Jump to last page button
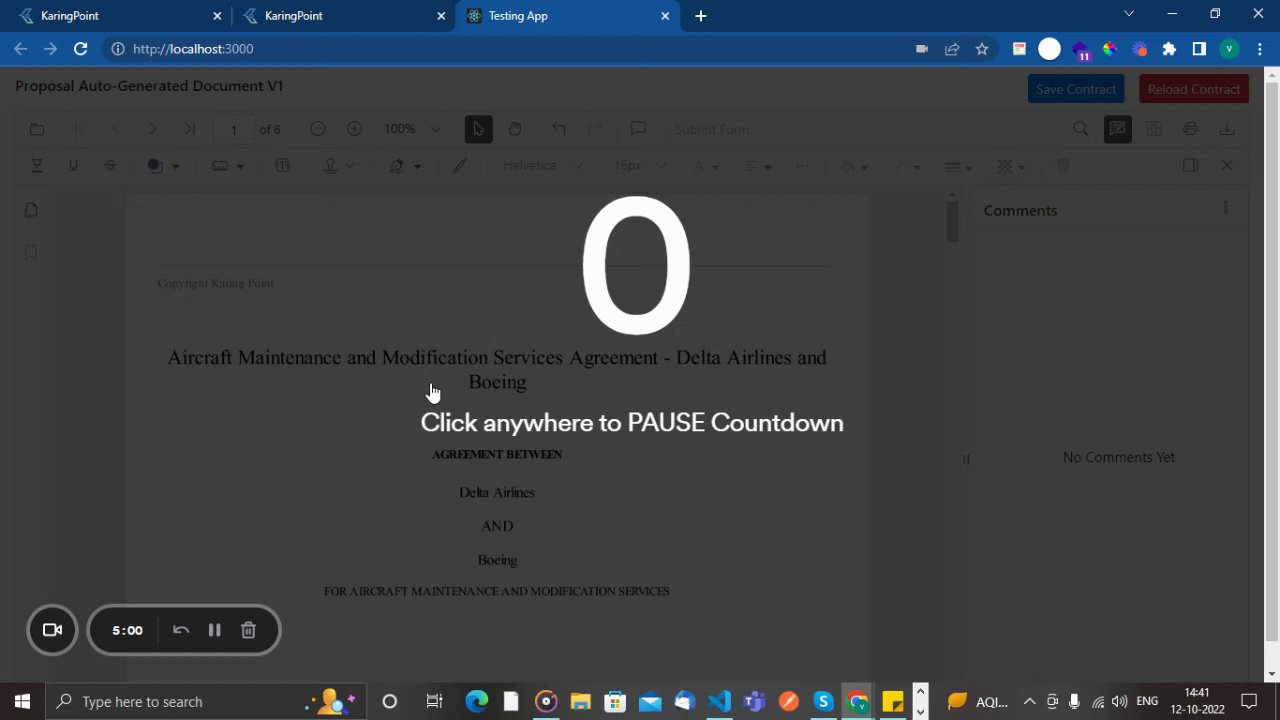The image size is (1280, 720). coord(189,129)
